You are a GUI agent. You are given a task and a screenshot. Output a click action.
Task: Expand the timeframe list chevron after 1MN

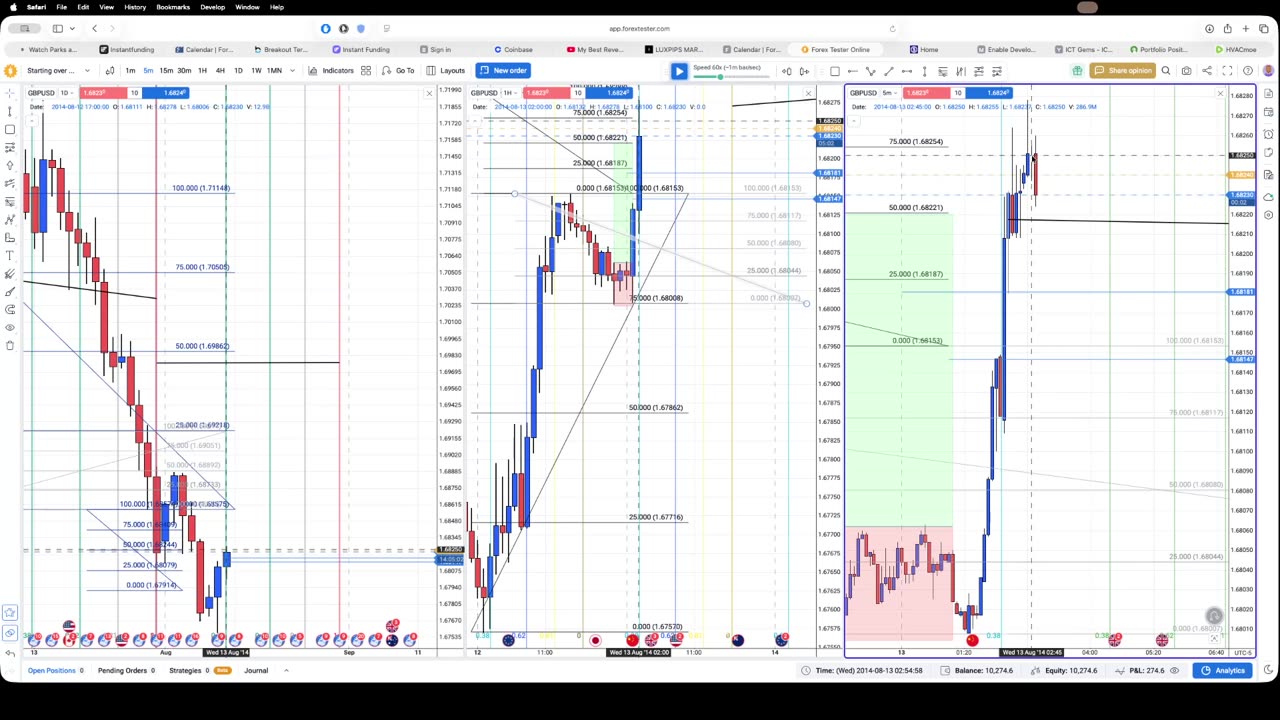click(x=292, y=70)
